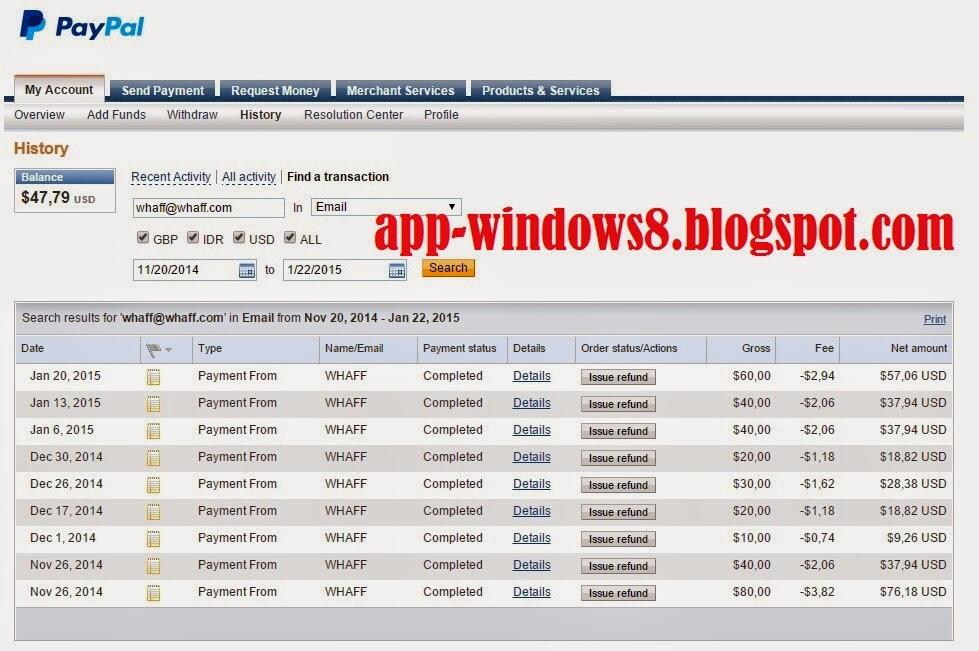Go to the Merchant Services tab
979x651 pixels.
[x=400, y=91]
